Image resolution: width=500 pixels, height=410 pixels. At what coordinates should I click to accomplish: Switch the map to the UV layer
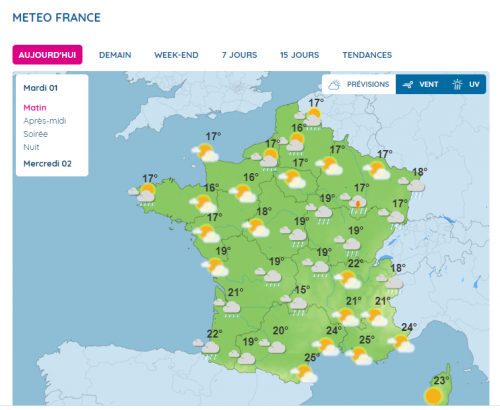[466, 84]
